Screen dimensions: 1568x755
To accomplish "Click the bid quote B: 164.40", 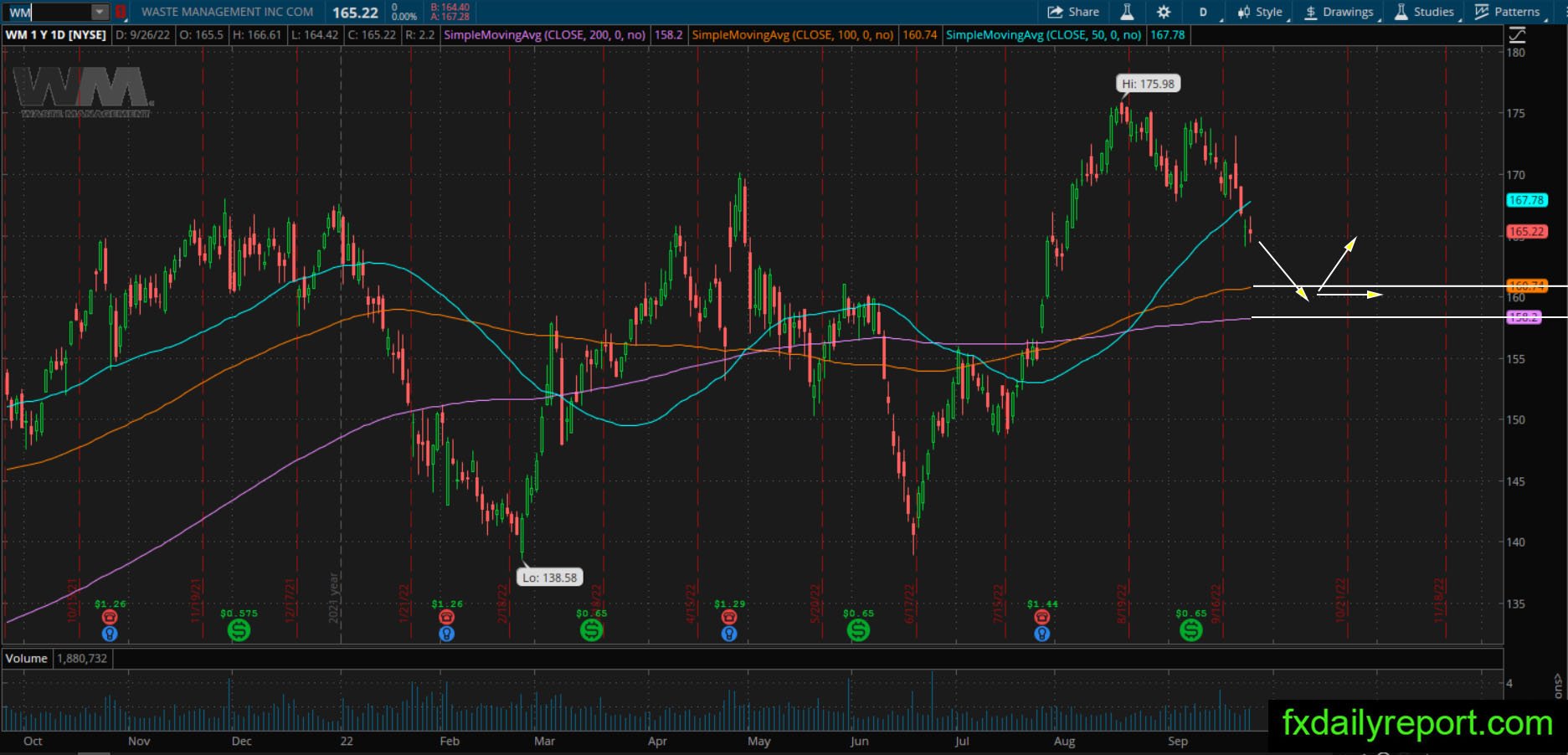I will [x=450, y=7].
